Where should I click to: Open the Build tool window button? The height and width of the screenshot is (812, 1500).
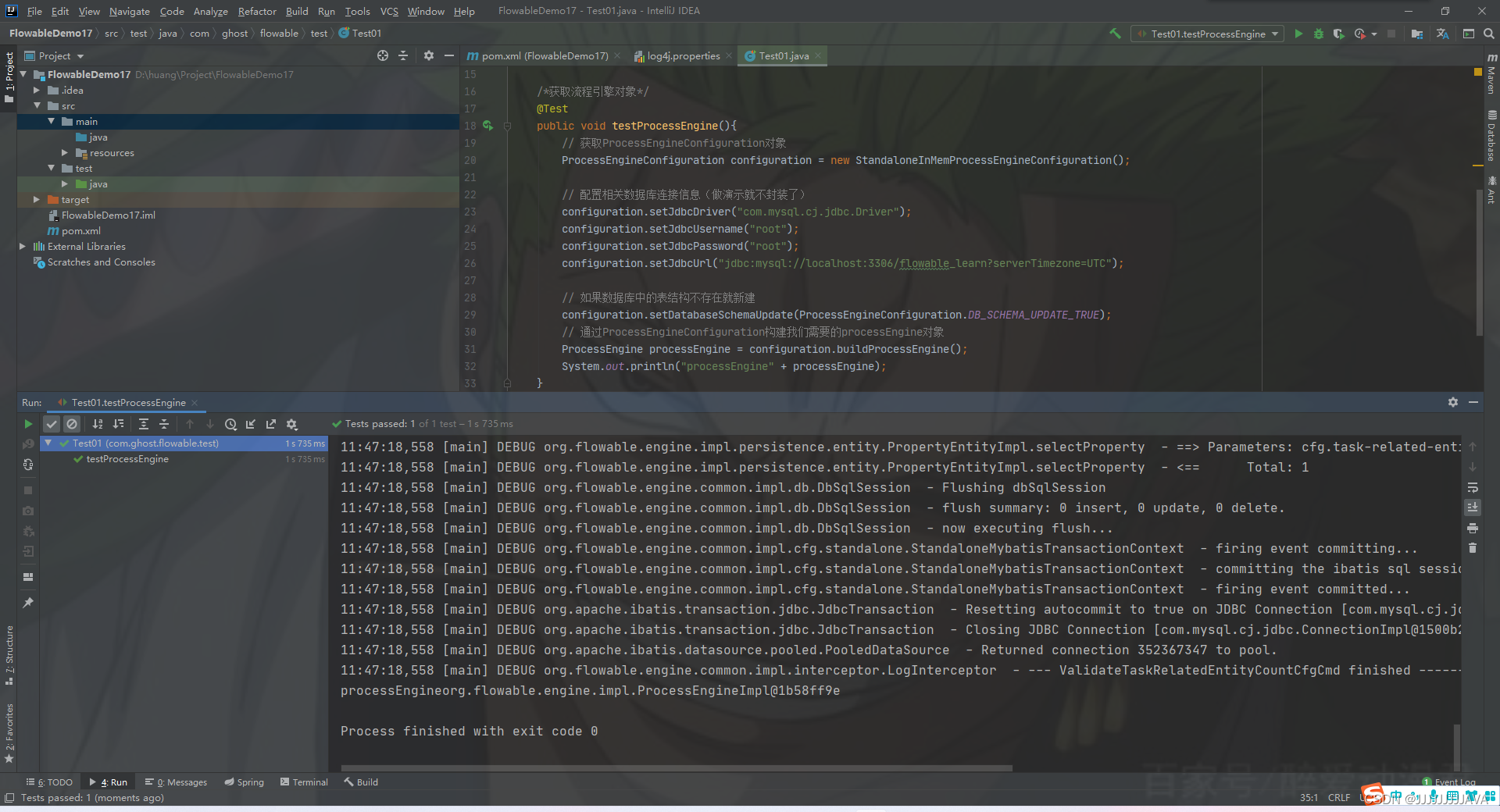pyautogui.click(x=361, y=782)
